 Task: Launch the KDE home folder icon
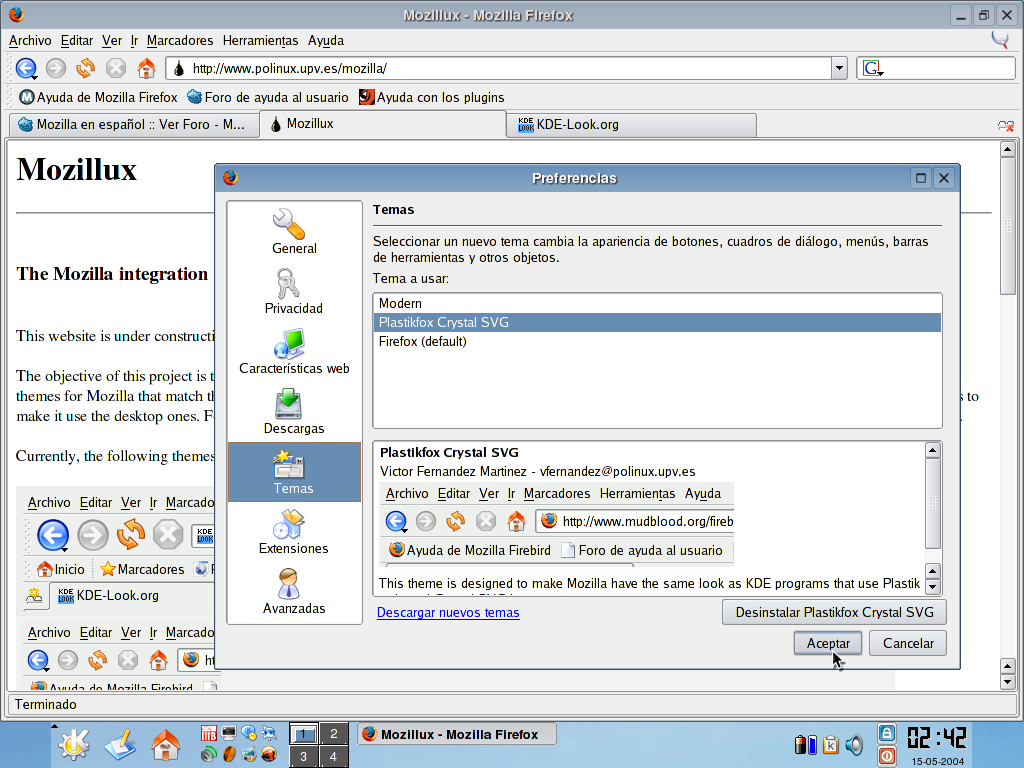[x=165, y=744]
